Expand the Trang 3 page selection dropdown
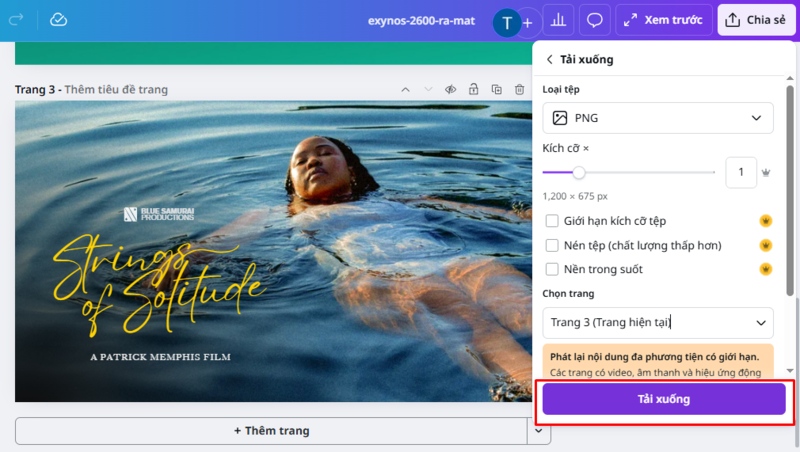 click(657, 322)
